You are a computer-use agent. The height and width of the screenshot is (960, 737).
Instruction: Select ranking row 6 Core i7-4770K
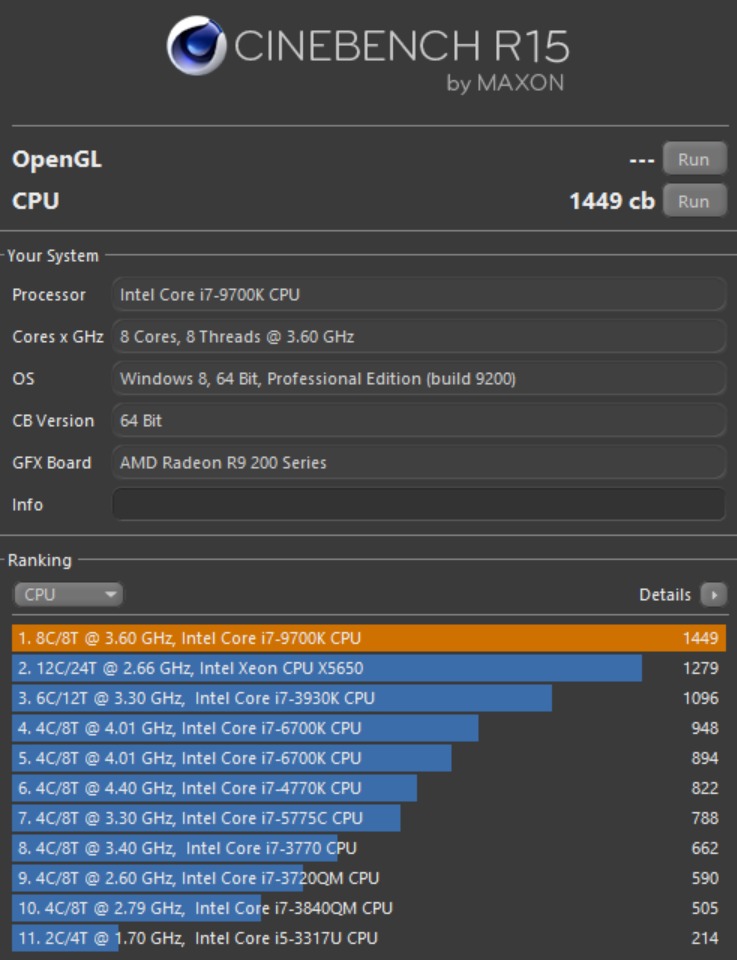click(368, 788)
